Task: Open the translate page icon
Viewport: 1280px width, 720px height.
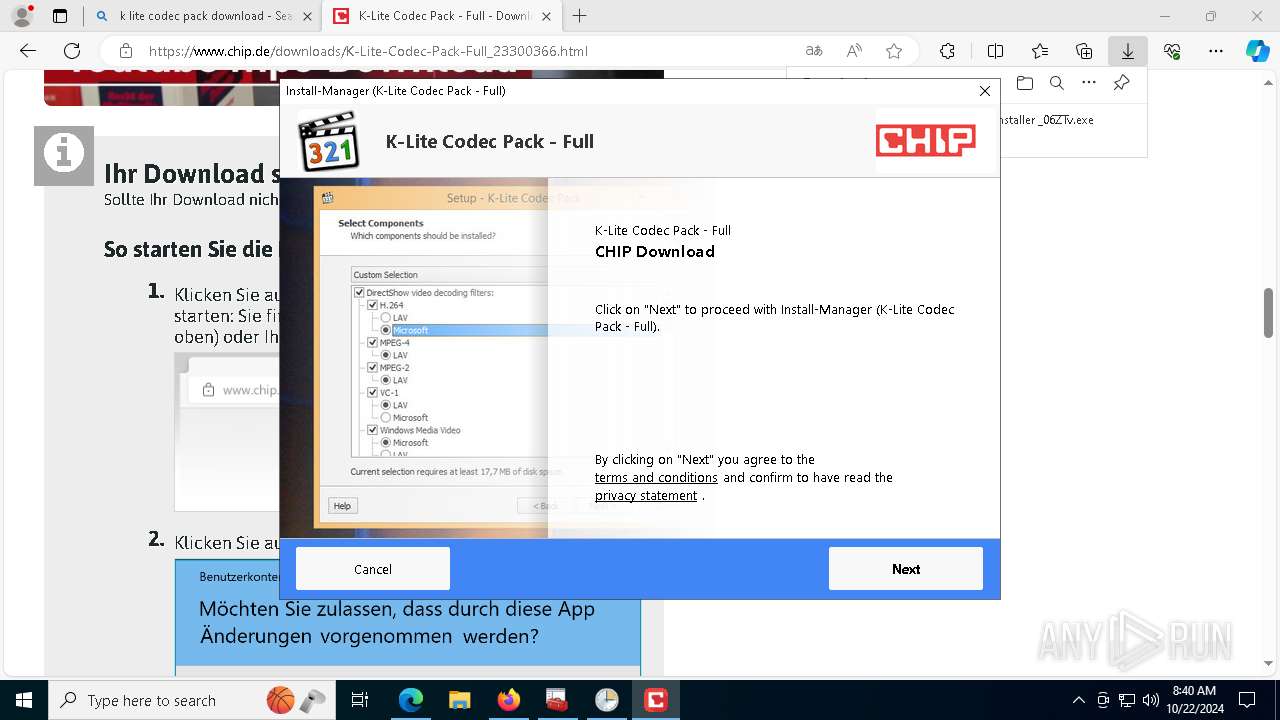Action: (814, 51)
